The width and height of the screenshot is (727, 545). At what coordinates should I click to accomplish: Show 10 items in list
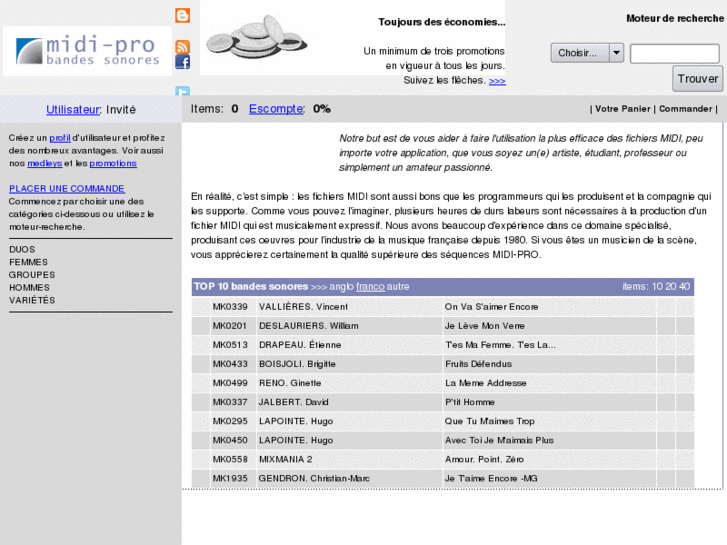click(x=657, y=287)
